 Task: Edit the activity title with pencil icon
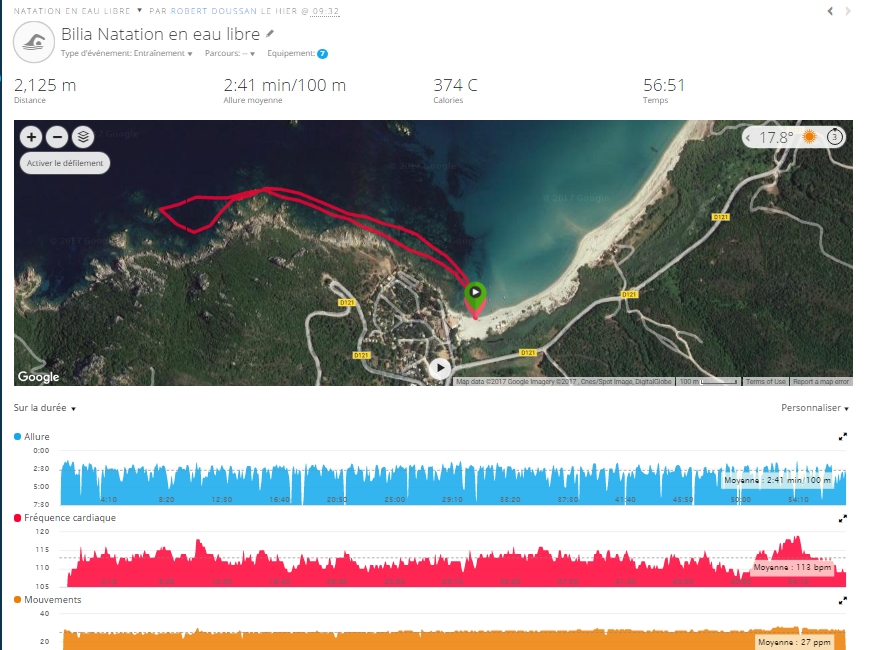[x=270, y=34]
